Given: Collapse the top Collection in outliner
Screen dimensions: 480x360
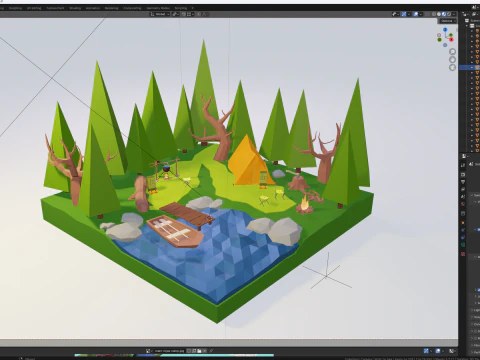Looking at the screenshot, I should (467, 26).
